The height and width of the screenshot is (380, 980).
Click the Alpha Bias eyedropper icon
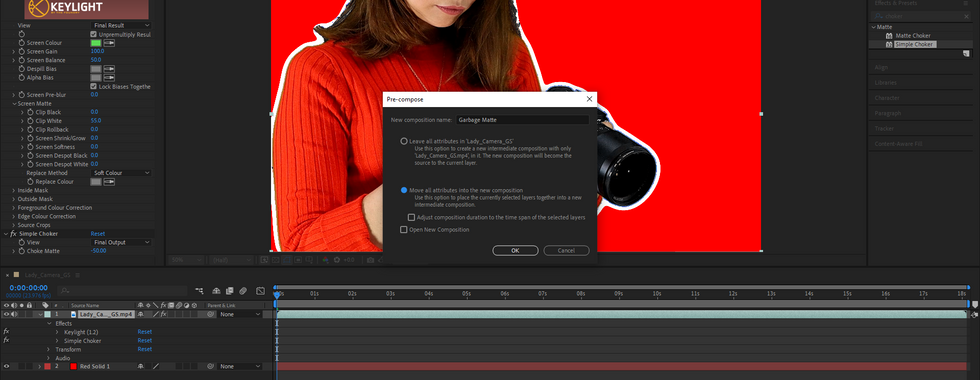coord(109,78)
